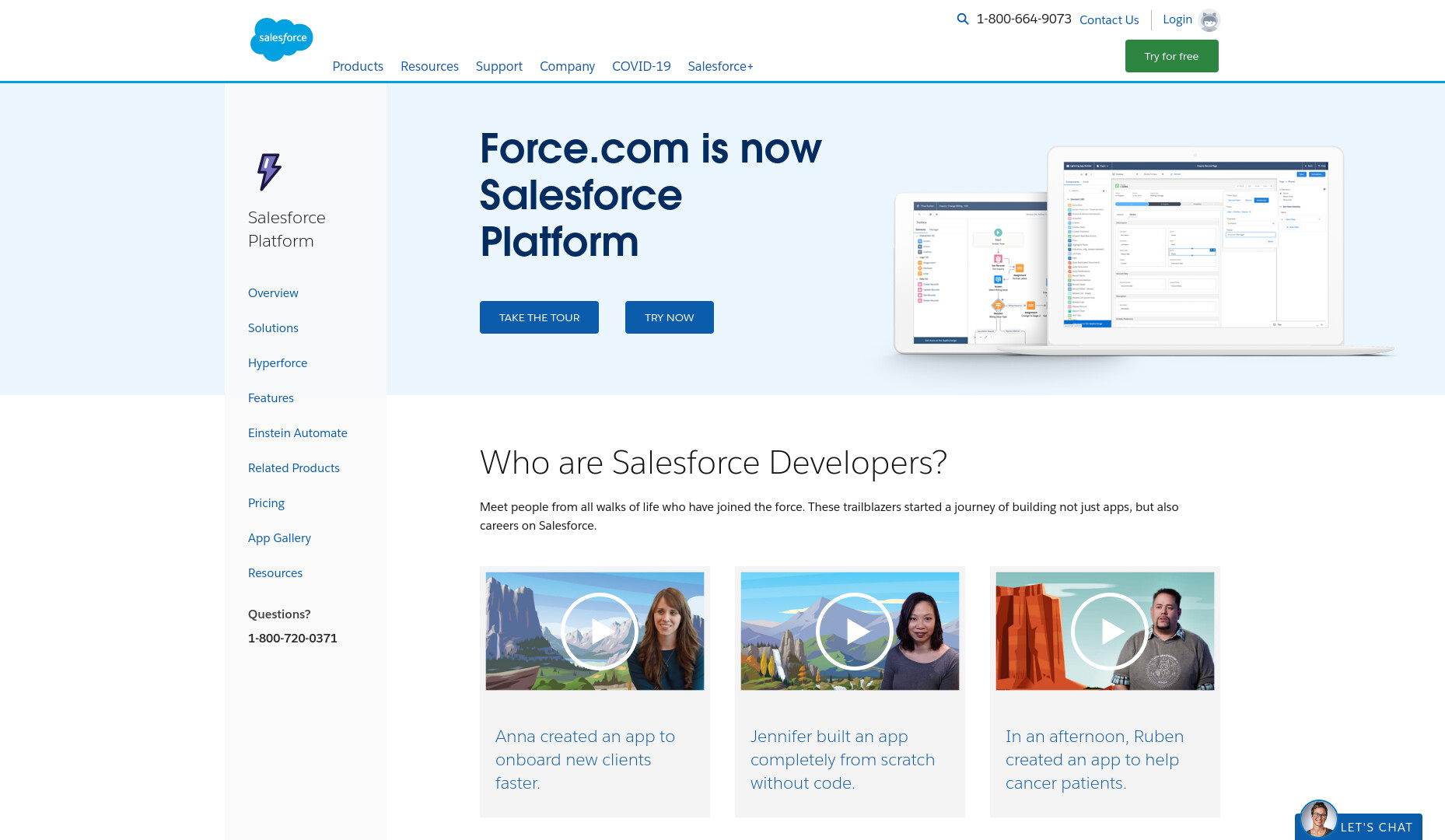Select App Gallery in the sidebar
The width and height of the screenshot is (1445, 840).
(x=279, y=538)
